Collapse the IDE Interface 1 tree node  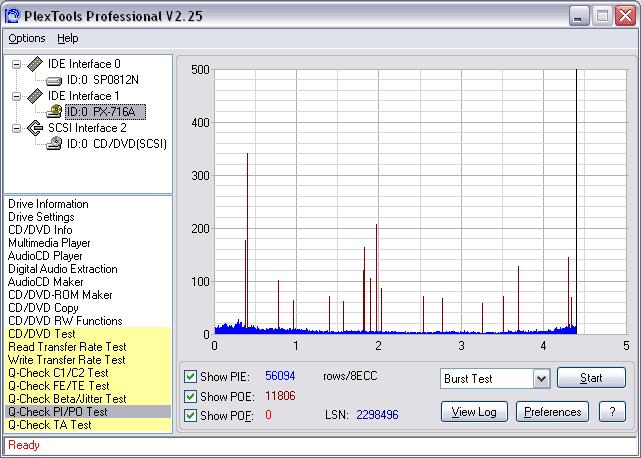pos(16,96)
